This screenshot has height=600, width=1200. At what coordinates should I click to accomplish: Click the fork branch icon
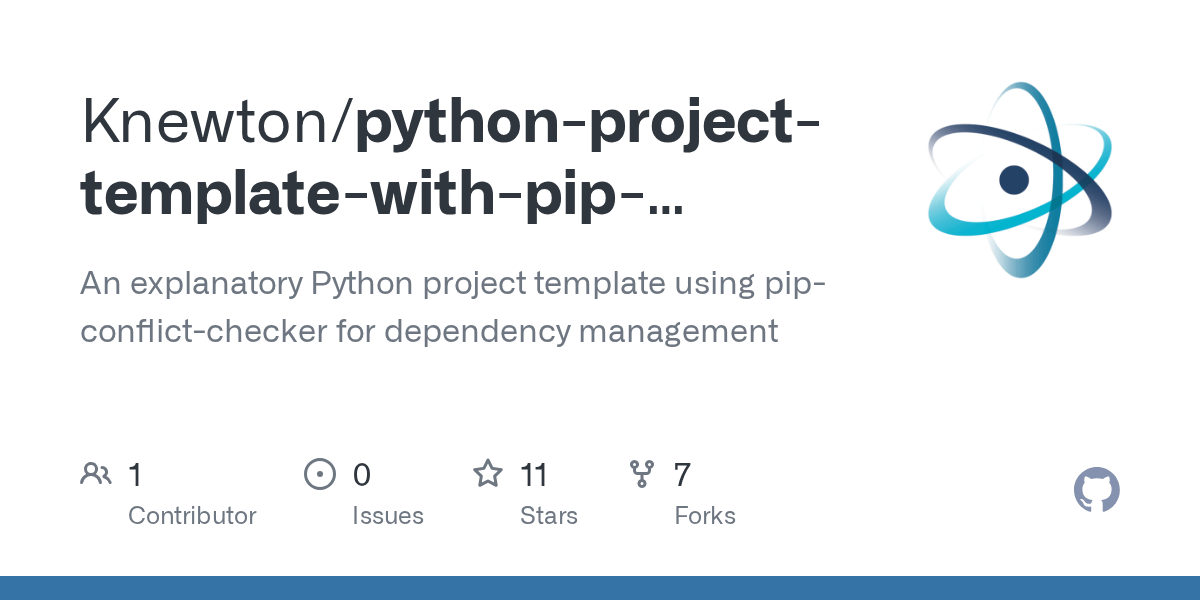[x=641, y=474]
